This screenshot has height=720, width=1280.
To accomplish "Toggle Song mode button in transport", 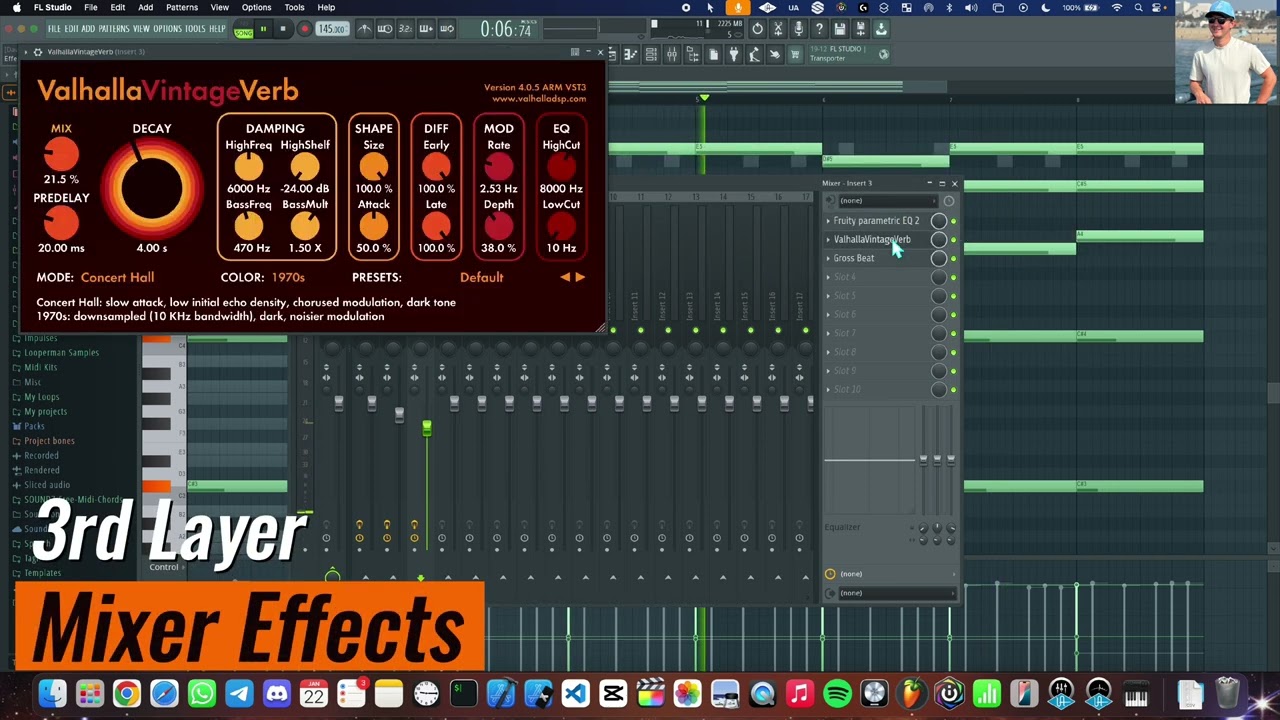I will point(243,31).
